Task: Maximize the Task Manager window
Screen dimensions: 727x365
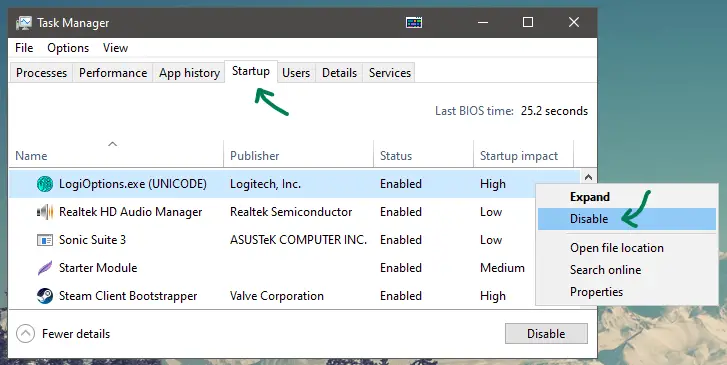Action: (x=528, y=22)
